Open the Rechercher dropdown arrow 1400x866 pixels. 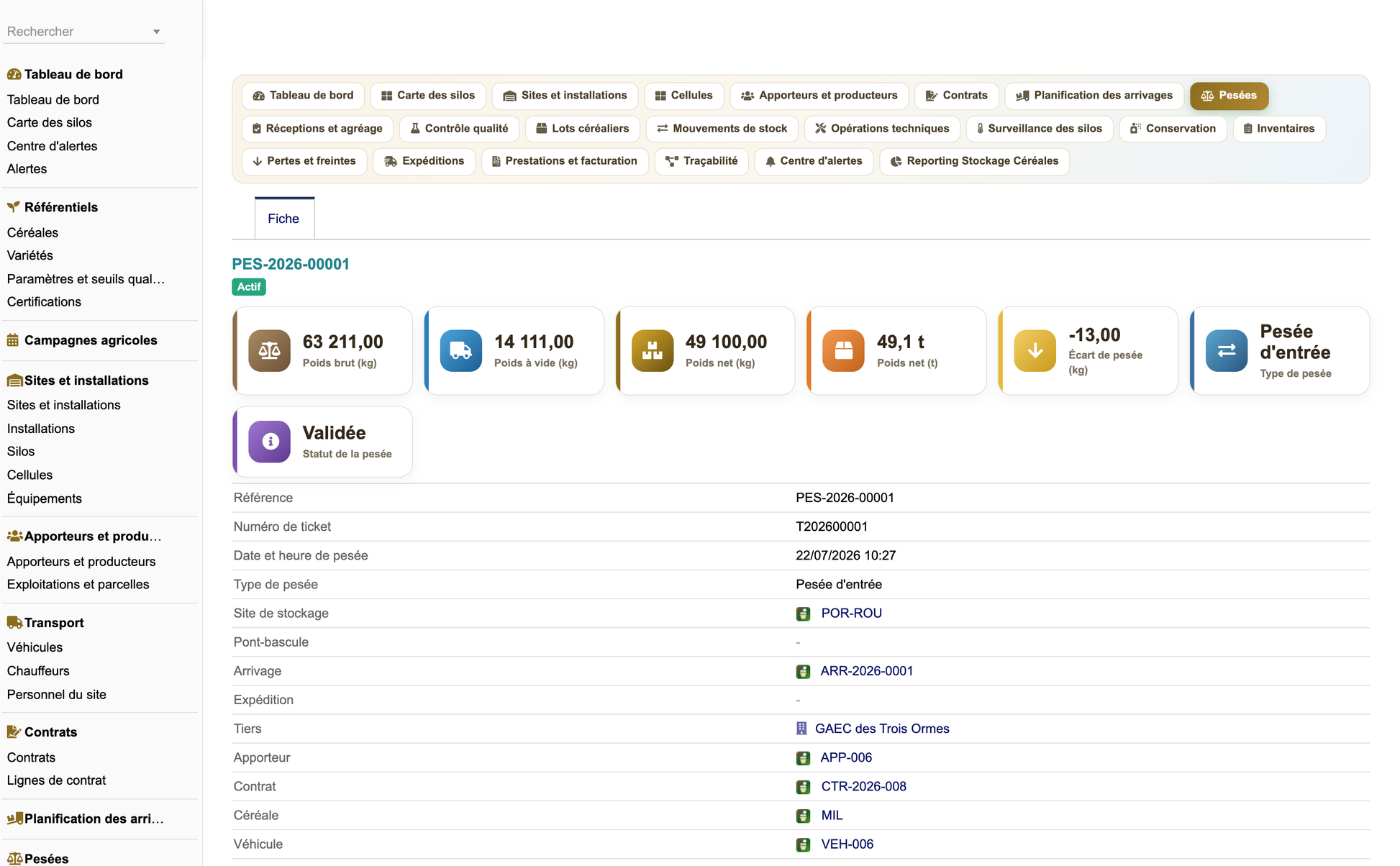pyautogui.click(x=156, y=32)
